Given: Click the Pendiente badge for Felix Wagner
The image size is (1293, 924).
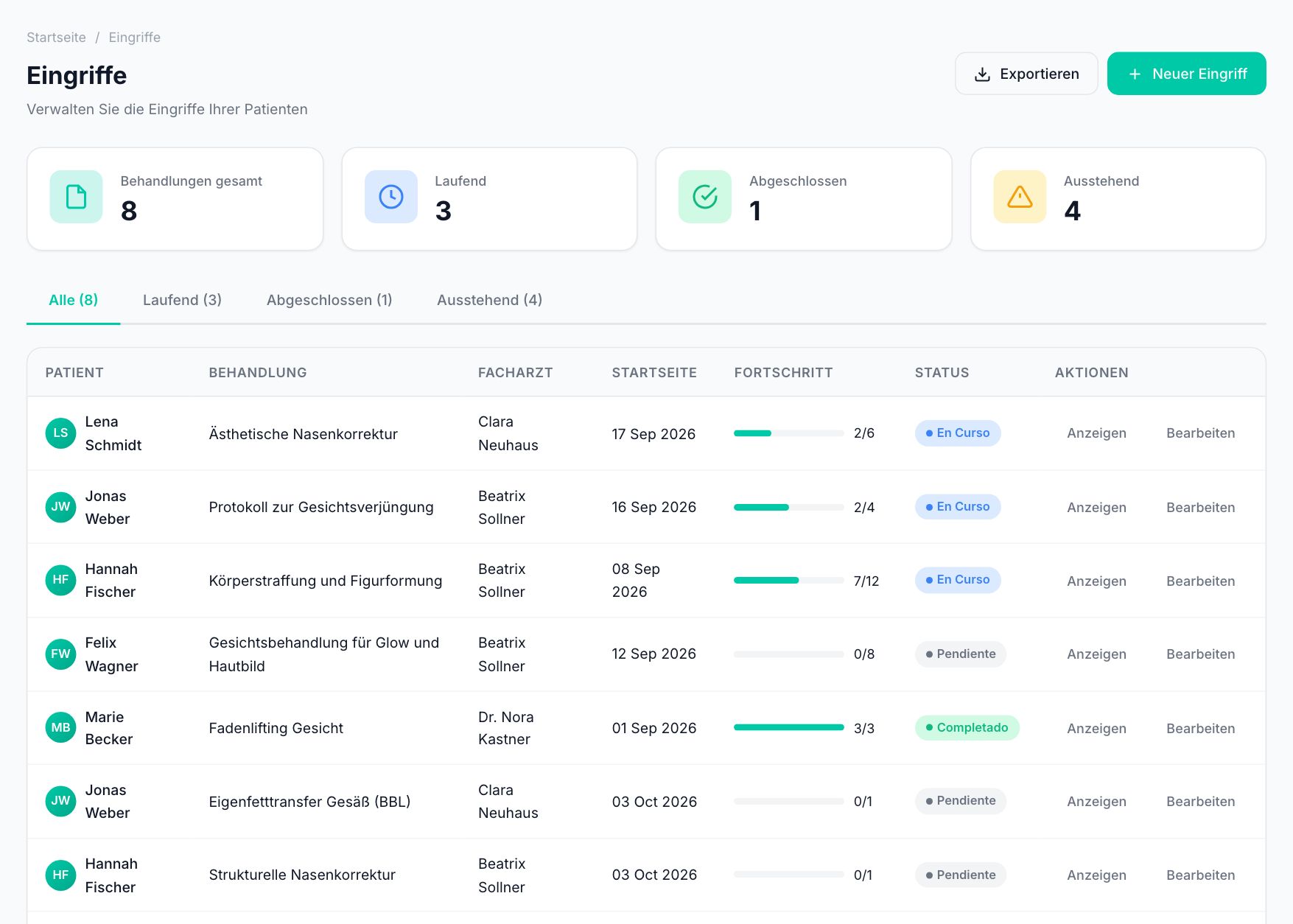Looking at the screenshot, I should click(961, 654).
